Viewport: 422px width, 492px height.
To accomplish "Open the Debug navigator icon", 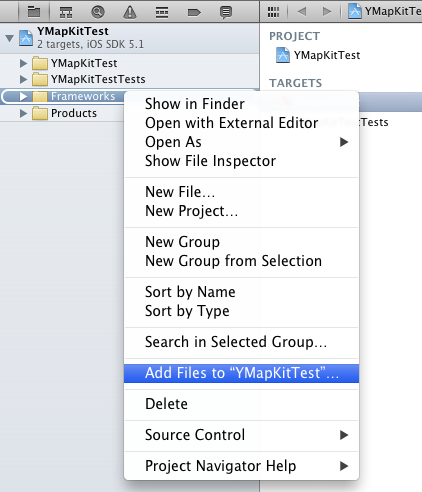I will coord(162,13).
